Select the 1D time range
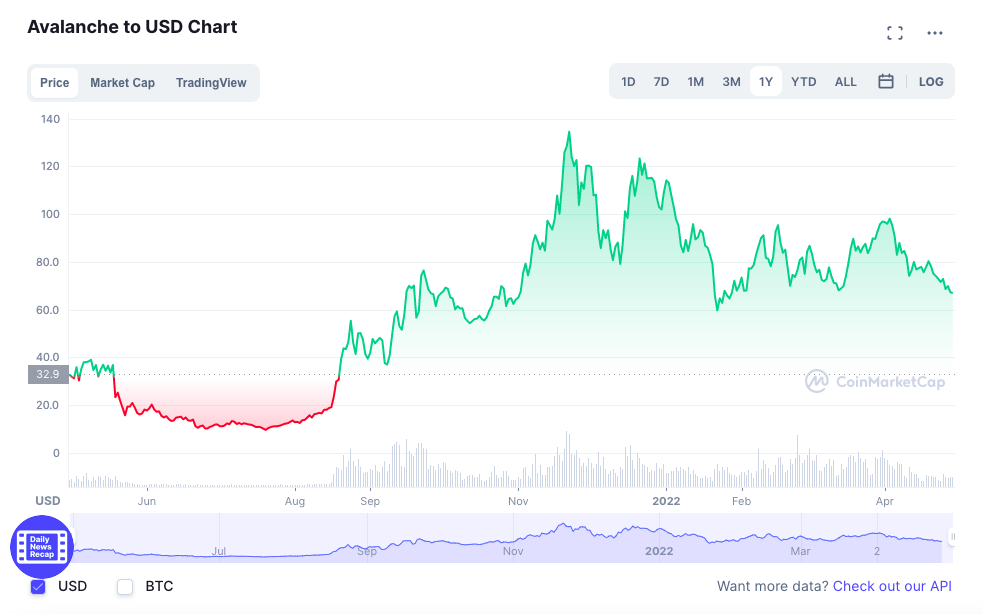This screenshot has height=614, width=983. tap(628, 82)
